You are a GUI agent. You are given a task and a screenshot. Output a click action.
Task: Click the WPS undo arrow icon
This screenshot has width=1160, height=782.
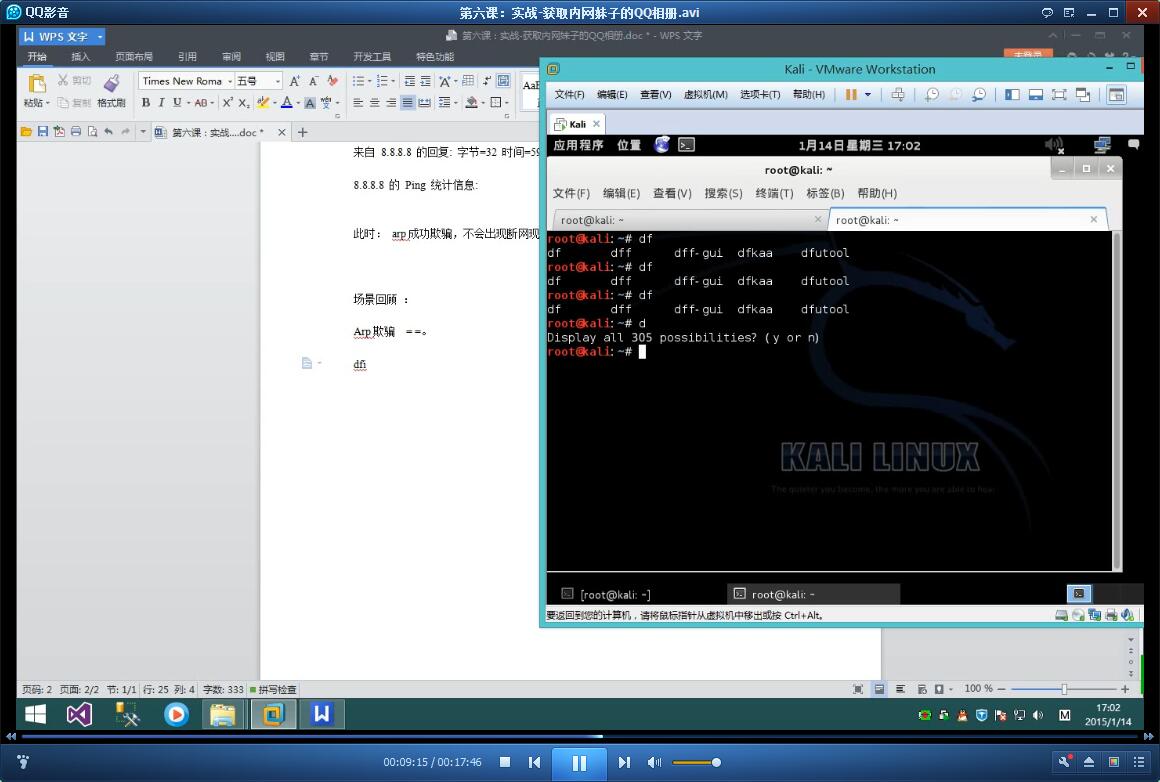[x=109, y=132]
